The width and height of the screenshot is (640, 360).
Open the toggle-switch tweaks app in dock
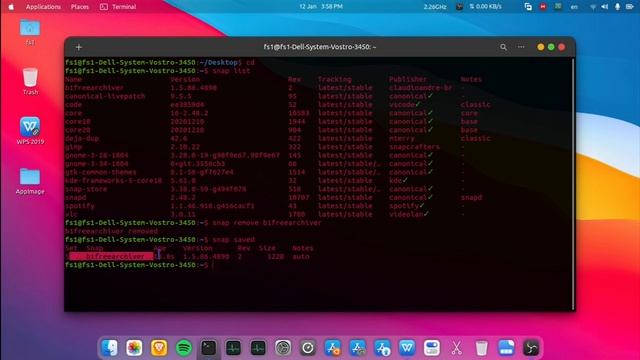click(x=432, y=348)
